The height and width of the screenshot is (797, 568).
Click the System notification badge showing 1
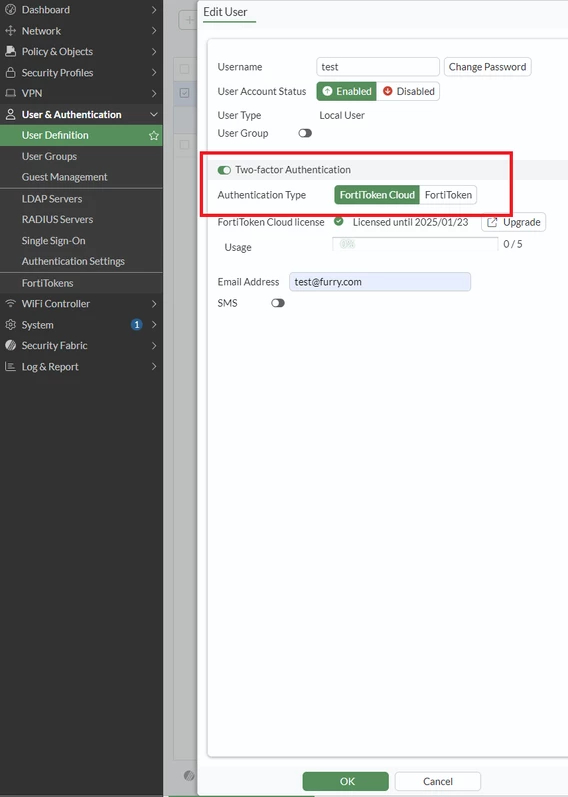click(136, 324)
